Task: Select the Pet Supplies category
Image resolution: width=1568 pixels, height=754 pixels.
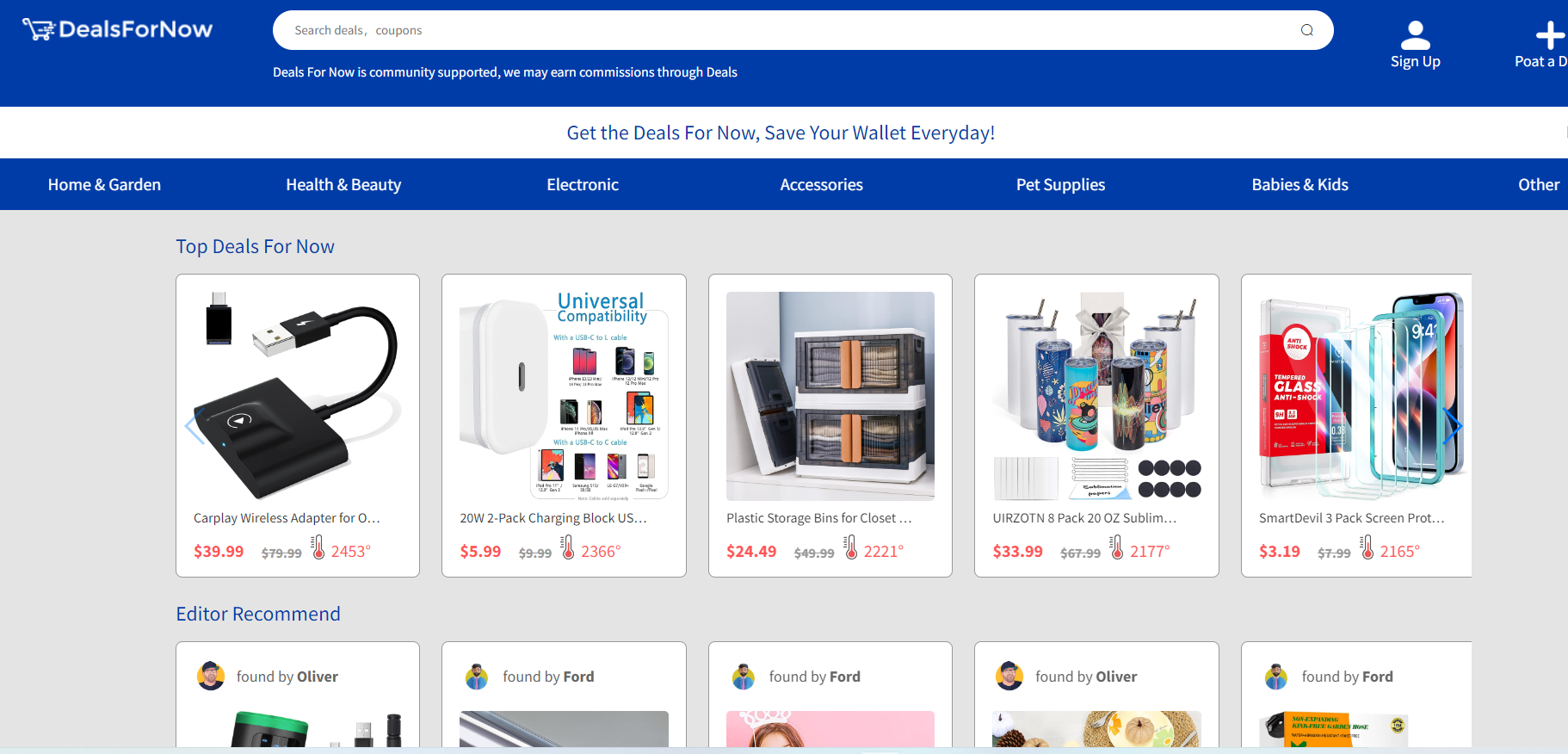Action: [x=1060, y=184]
